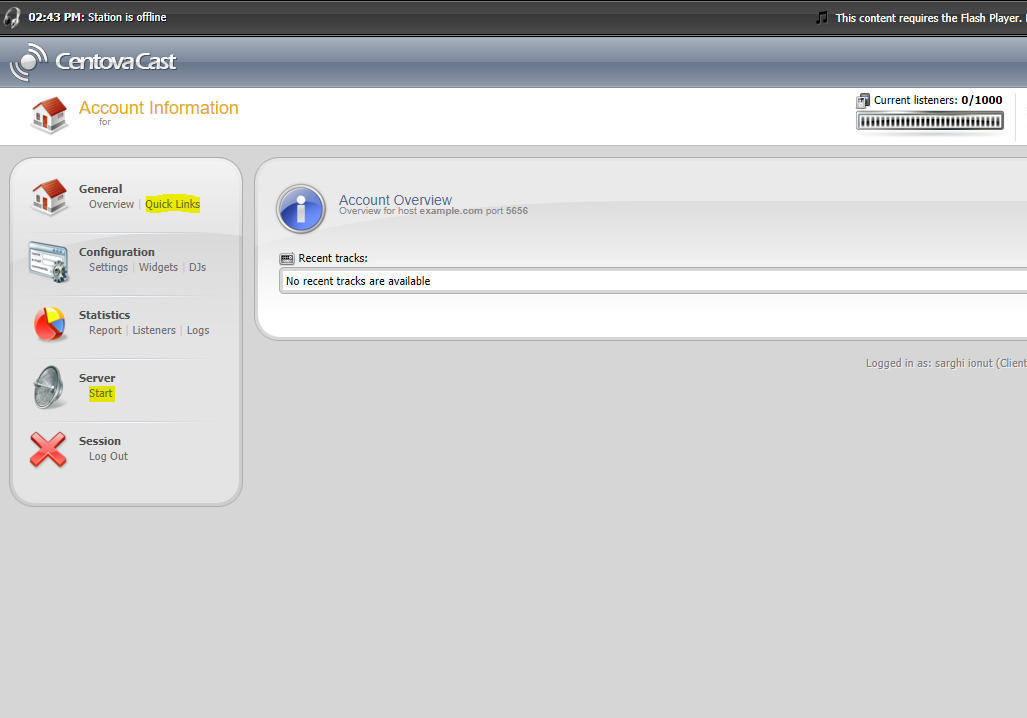
Task: Open the Overview link under General
Action: (x=111, y=204)
